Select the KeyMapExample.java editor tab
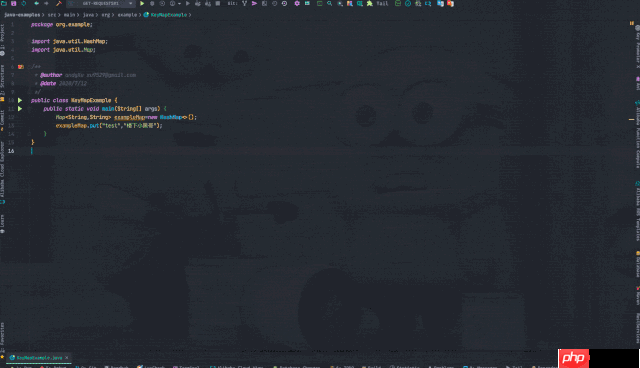This screenshot has height=368, width=640. pos(39,358)
